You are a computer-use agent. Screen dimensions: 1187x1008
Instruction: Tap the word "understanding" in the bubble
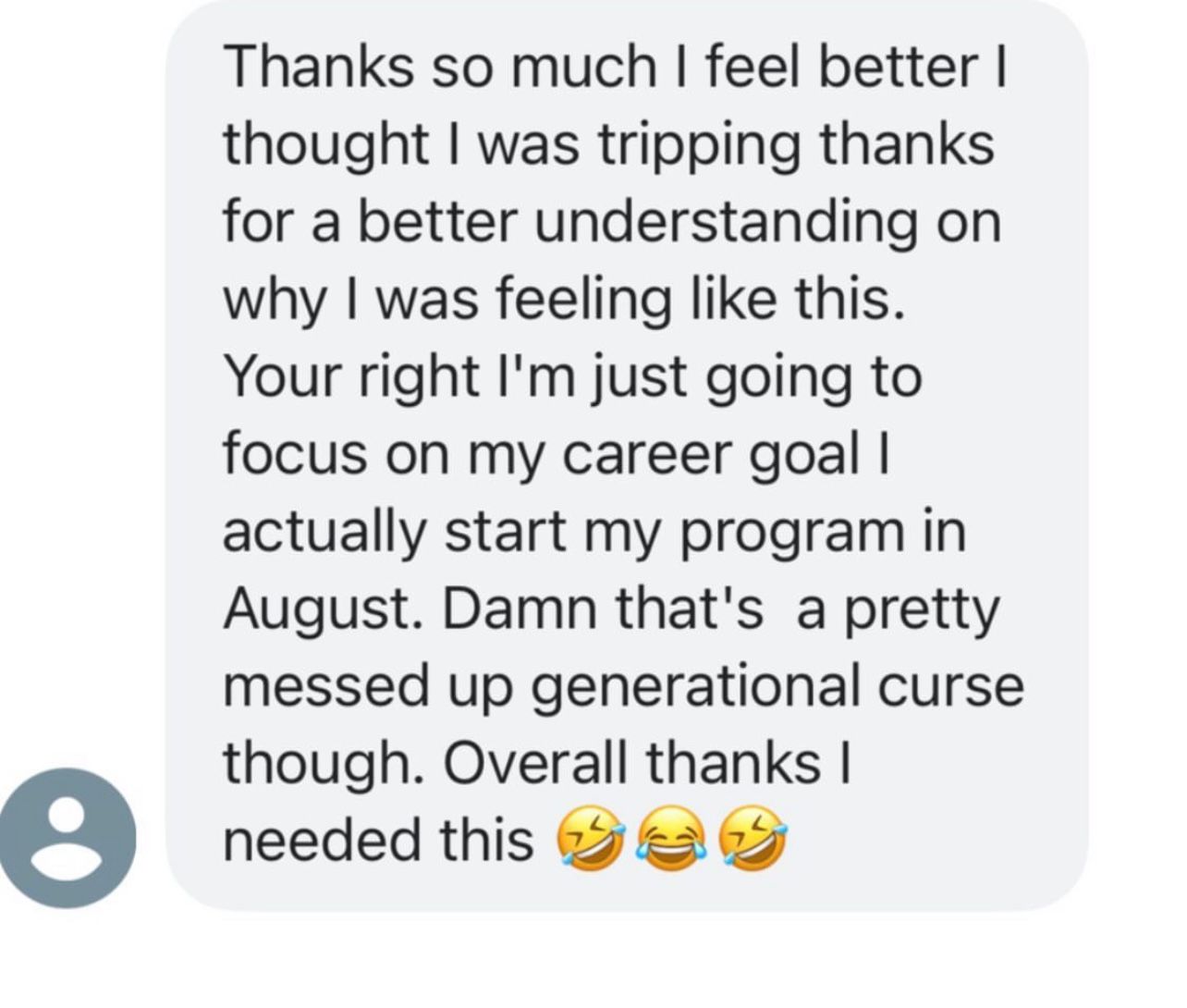(x=725, y=222)
